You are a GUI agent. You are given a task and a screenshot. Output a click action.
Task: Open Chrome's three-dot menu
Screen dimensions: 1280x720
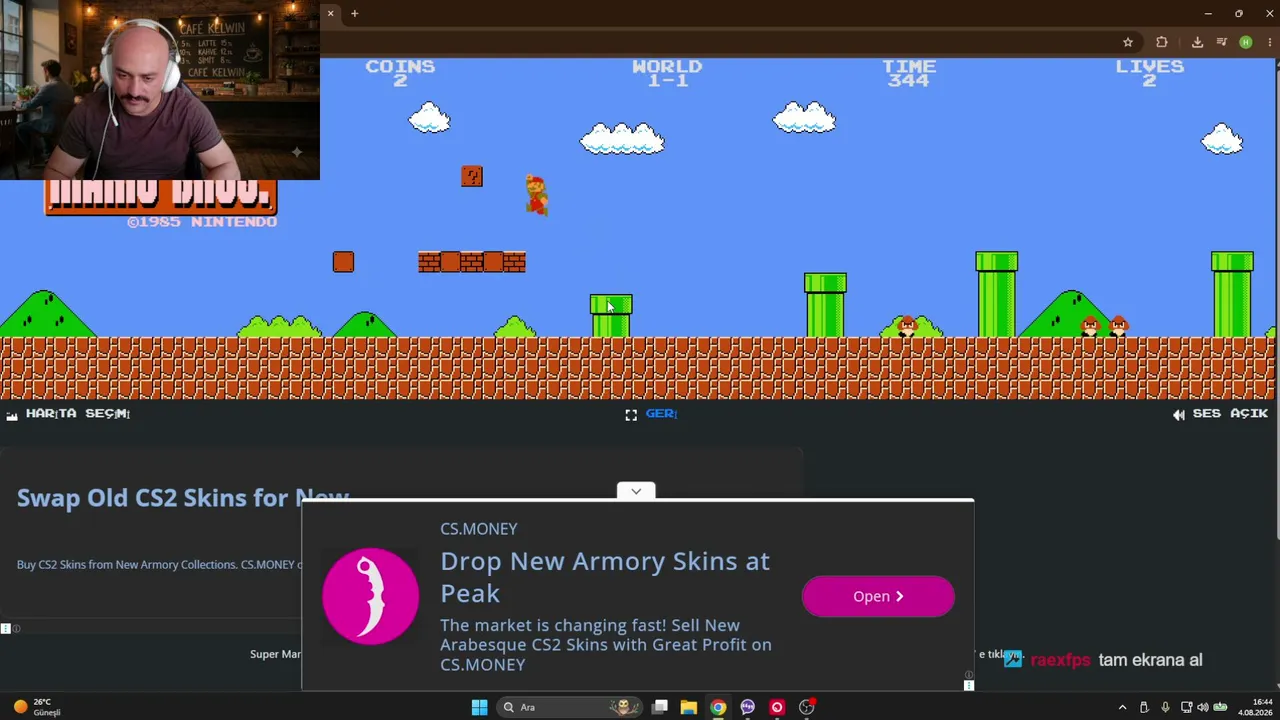pyautogui.click(x=1269, y=42)
